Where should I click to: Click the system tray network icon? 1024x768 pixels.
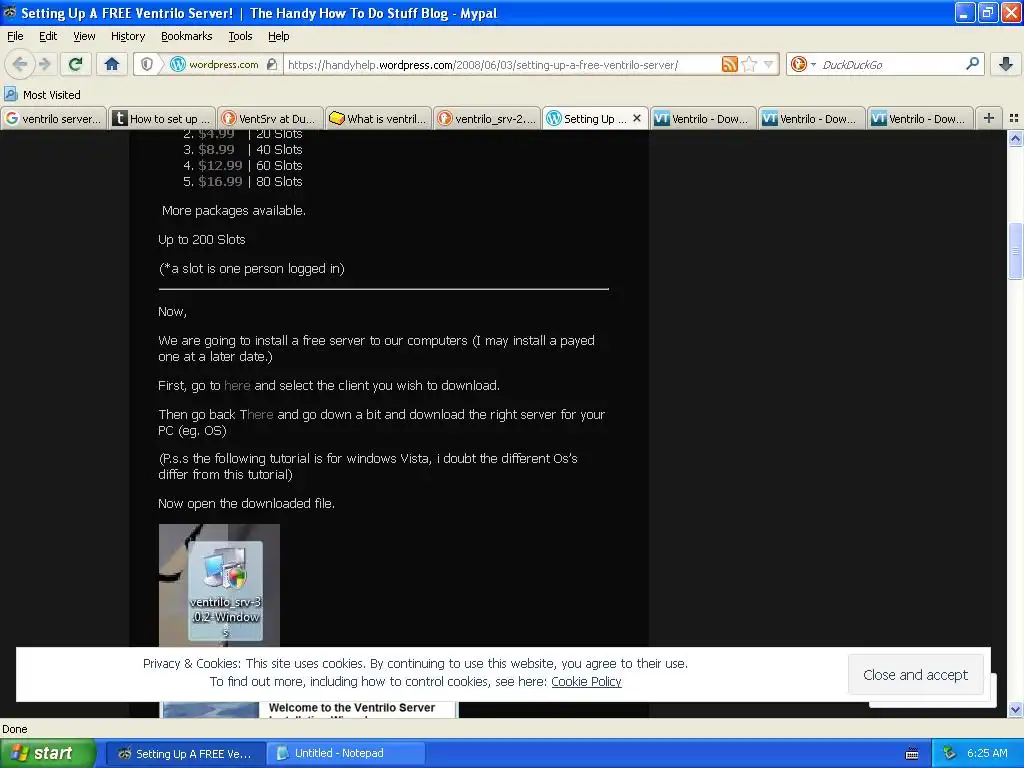(950, 754)
